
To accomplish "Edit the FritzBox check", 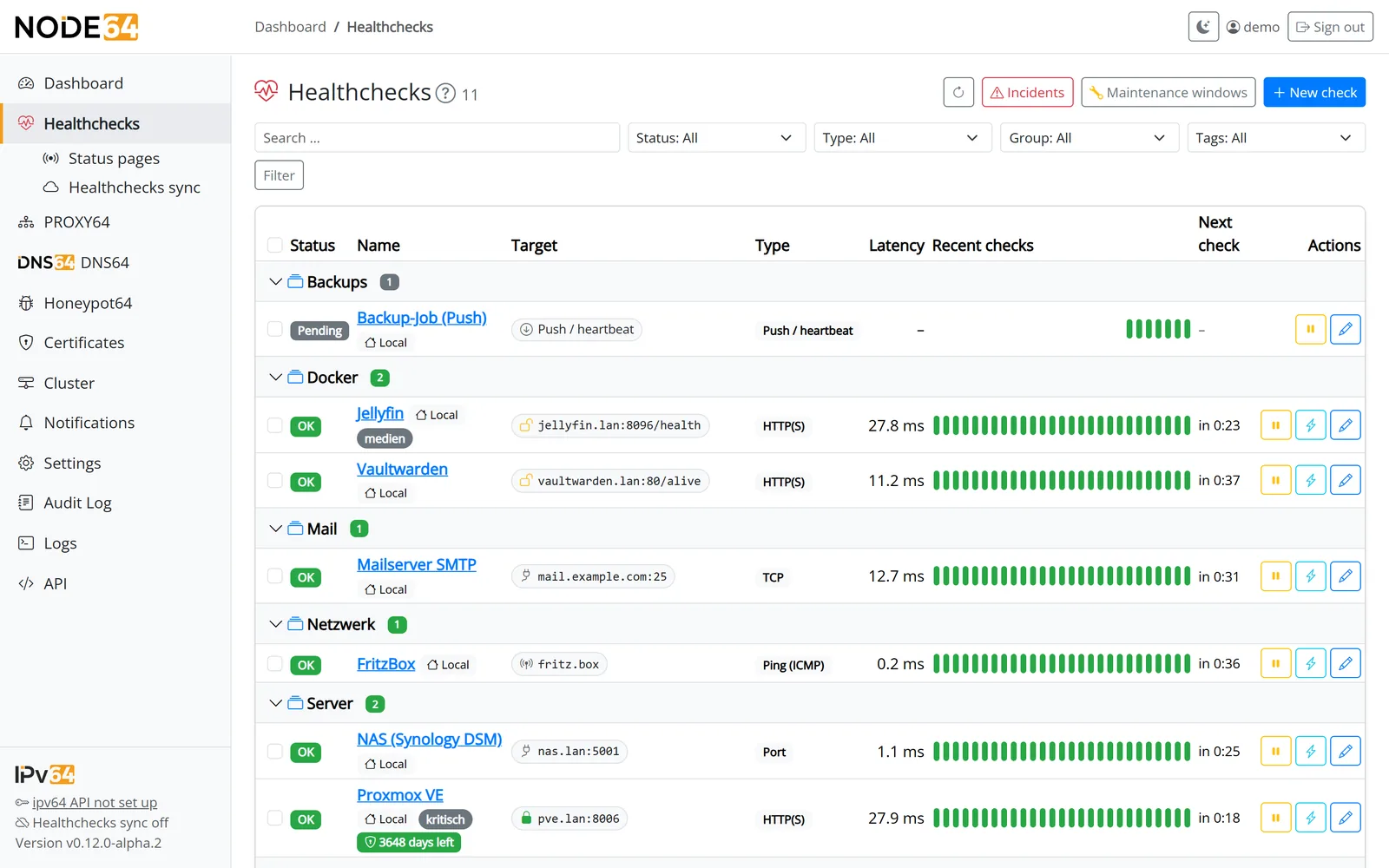I will click(1345, 664).
